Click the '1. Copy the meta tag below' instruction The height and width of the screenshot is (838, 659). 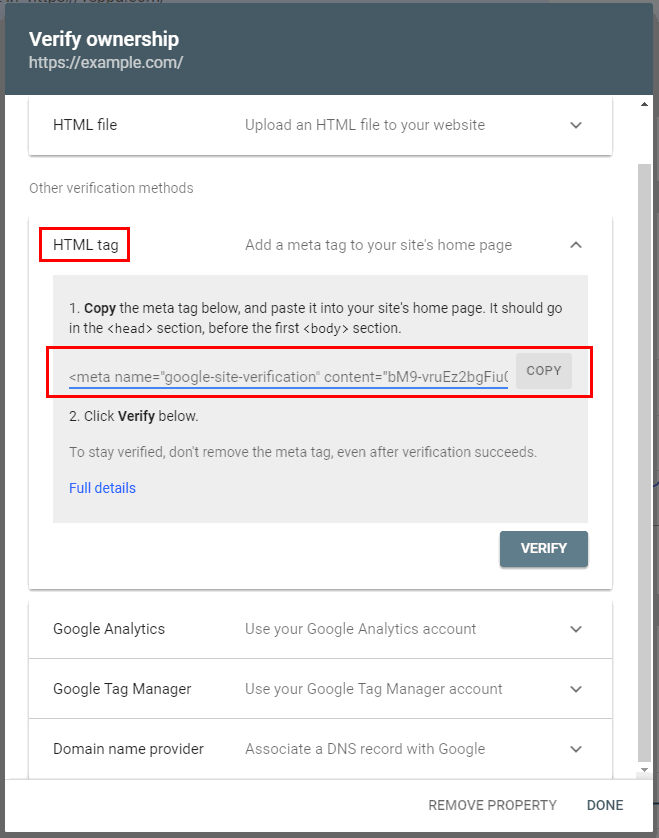pos(315,318)
